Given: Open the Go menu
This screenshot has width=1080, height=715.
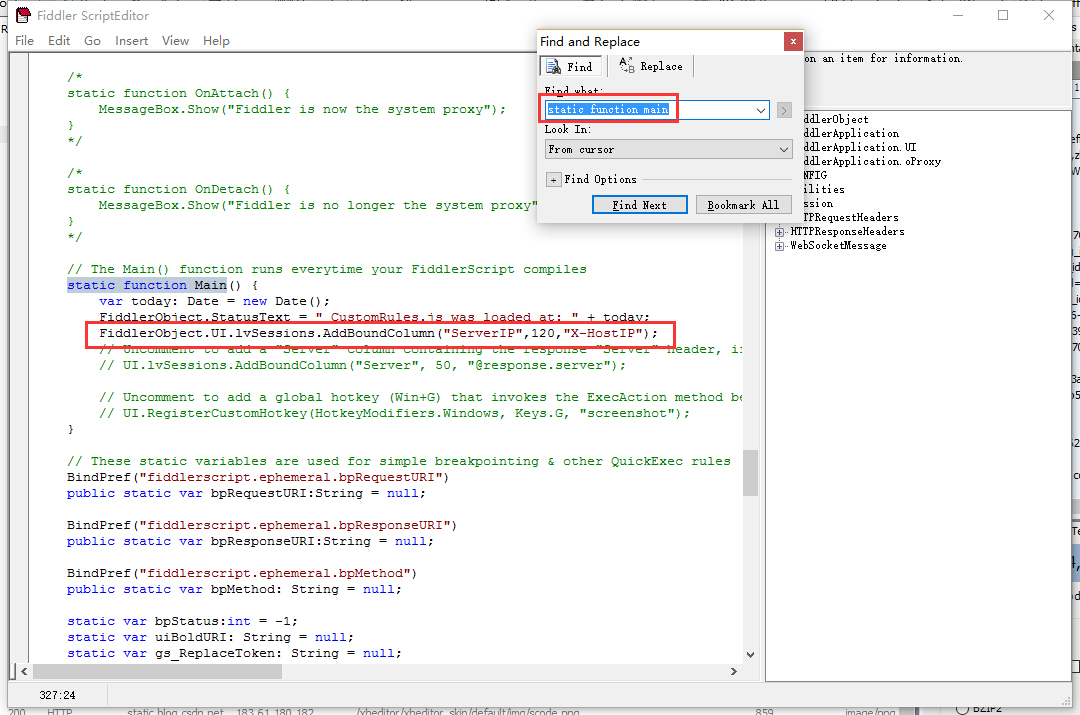Looking at the screenshot, I should click(92, 41).
